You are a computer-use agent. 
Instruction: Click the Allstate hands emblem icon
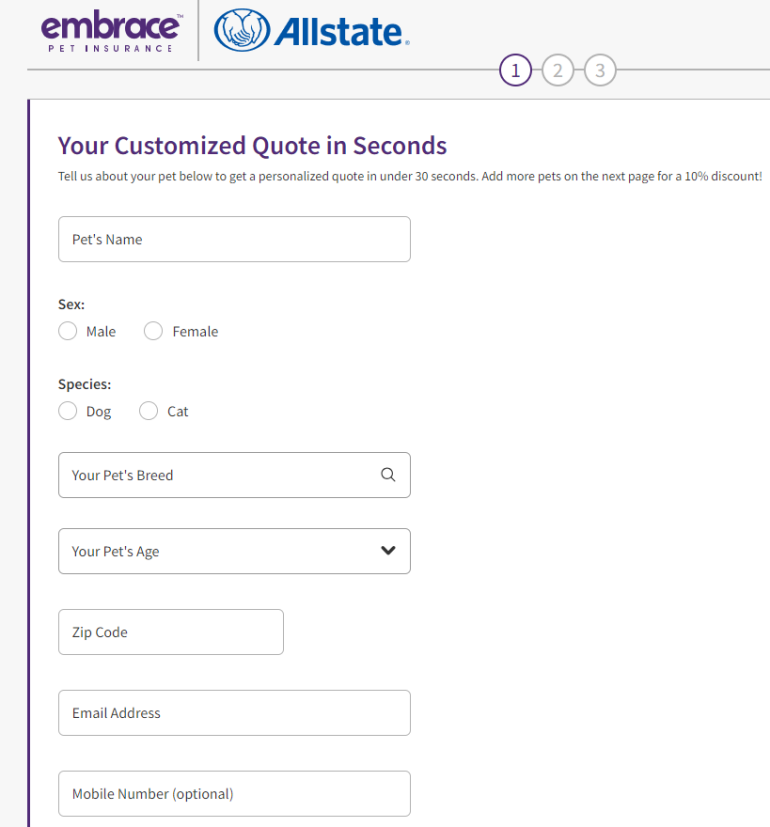coord(241,31)
